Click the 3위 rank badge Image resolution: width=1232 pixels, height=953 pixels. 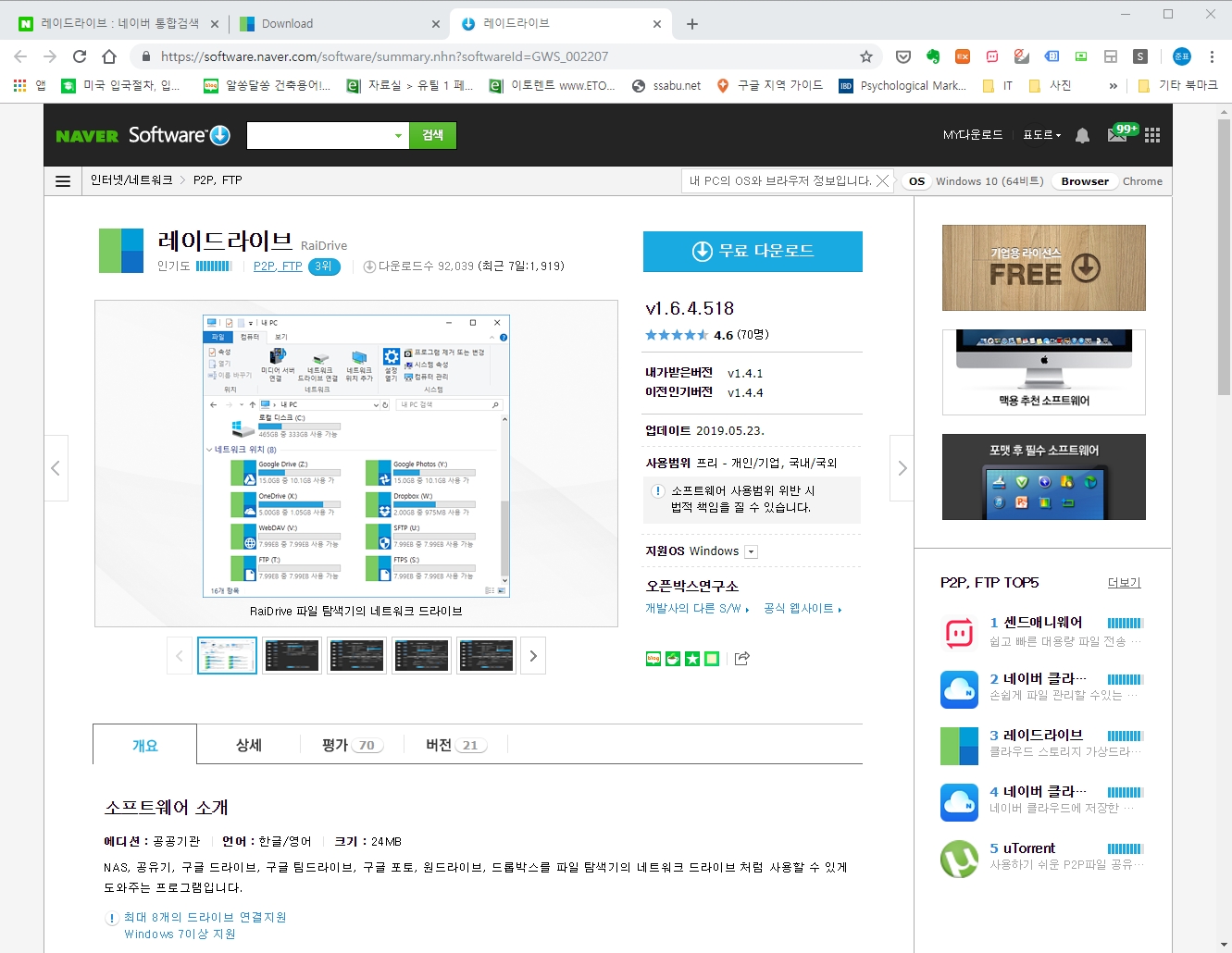point(324,266)
